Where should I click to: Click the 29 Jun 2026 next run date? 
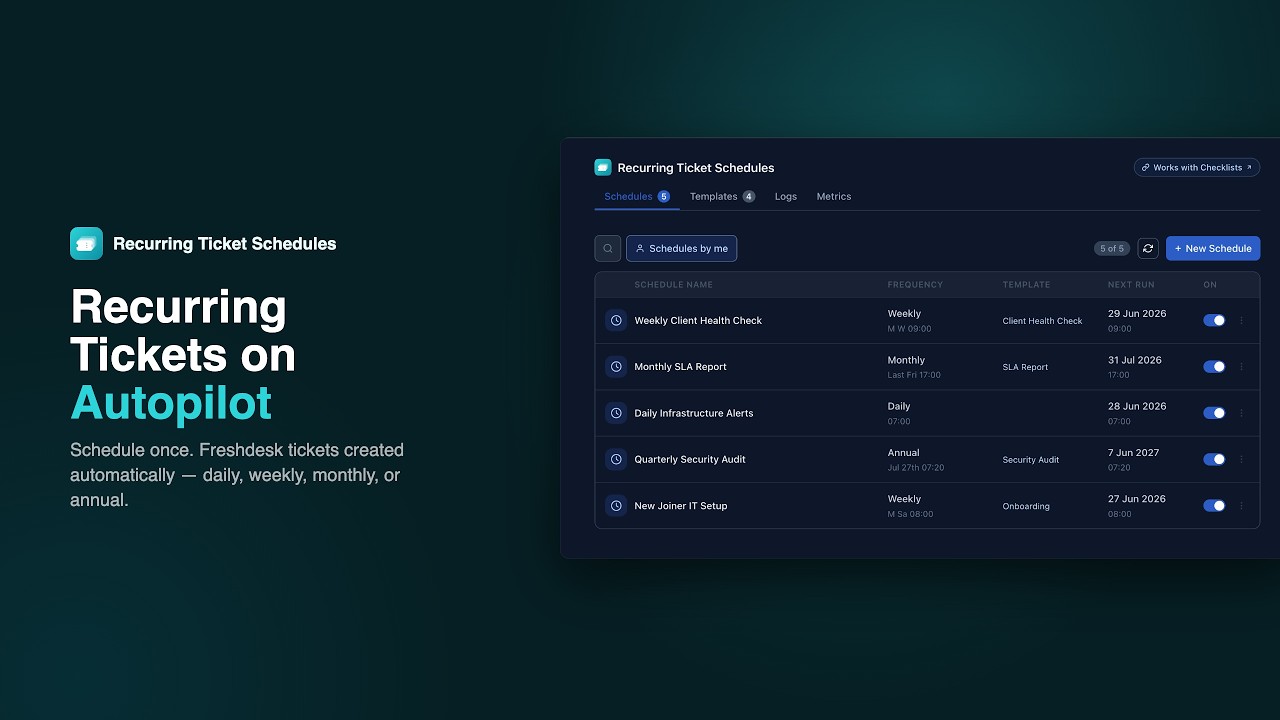coord(1137,313)
